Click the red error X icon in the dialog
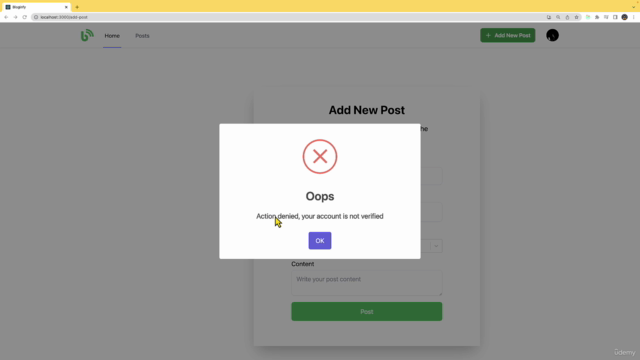640x360 pixels. click(320, 157)
